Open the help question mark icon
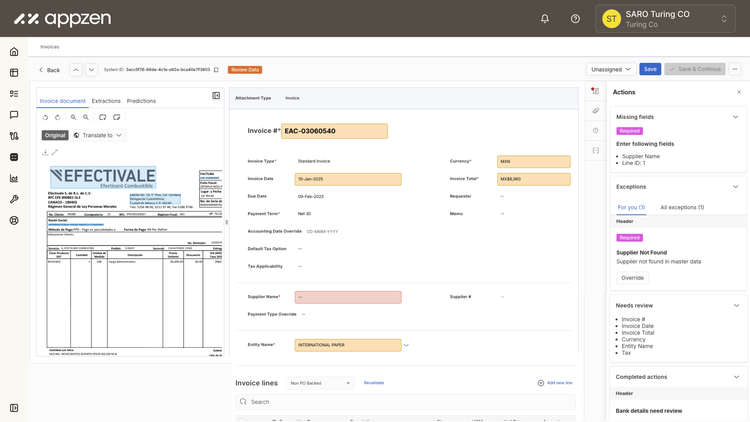This screenshot has width=750, height=422. coord(575,19)
